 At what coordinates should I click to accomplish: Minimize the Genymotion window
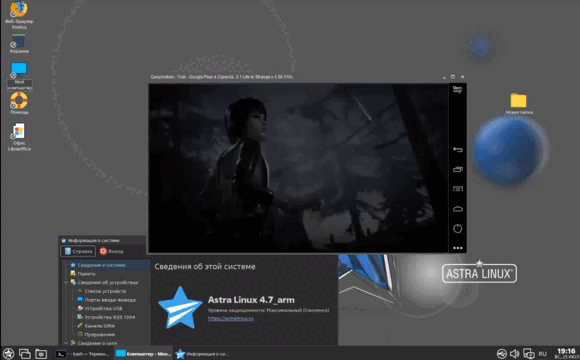click(x=444, y=77)
